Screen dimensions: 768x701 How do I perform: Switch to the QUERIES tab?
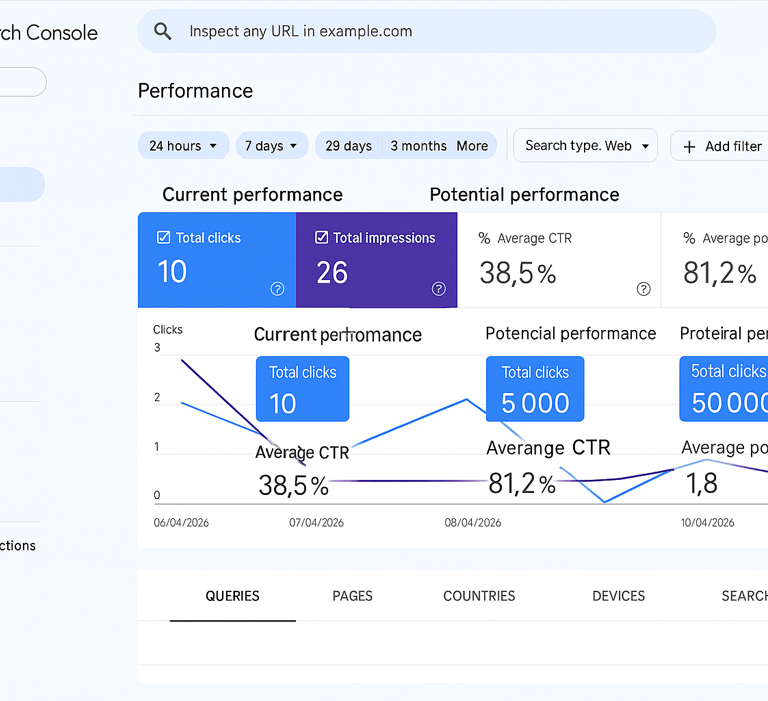tap(233, 596)
